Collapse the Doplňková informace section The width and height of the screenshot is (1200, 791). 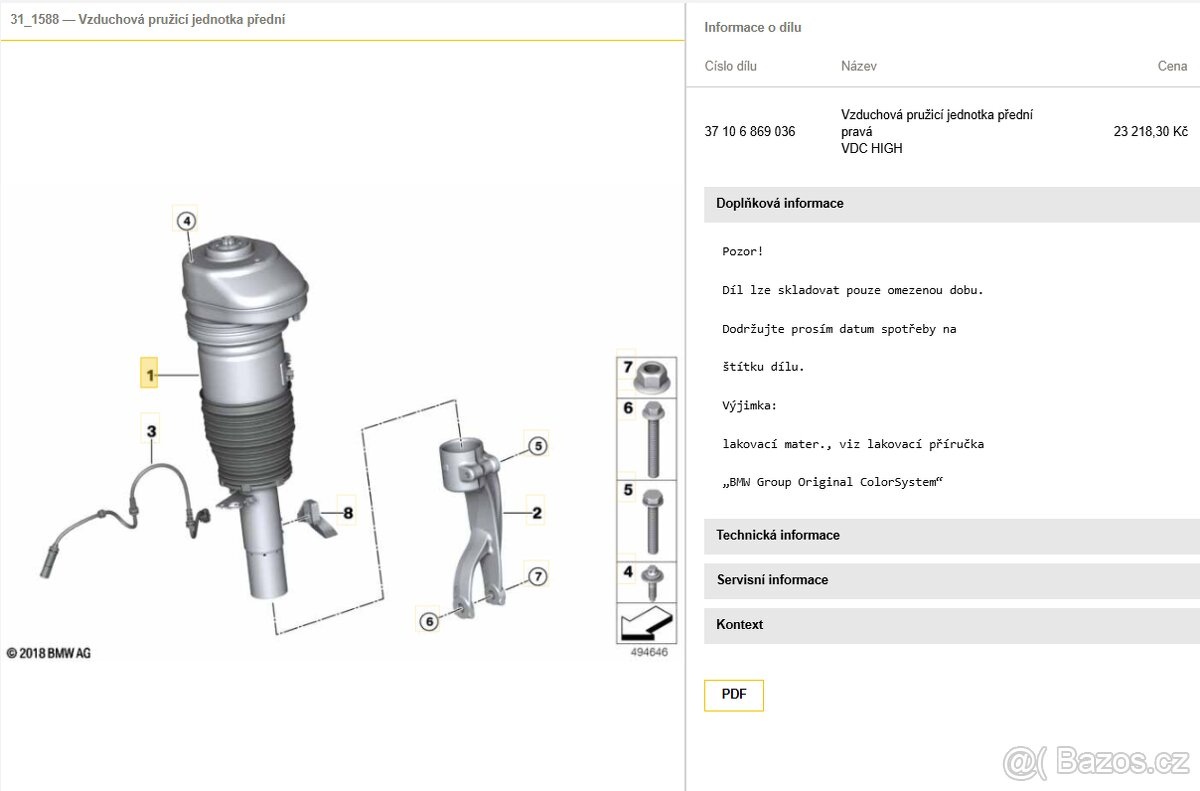pyautogui.click(x=950, y=204)
